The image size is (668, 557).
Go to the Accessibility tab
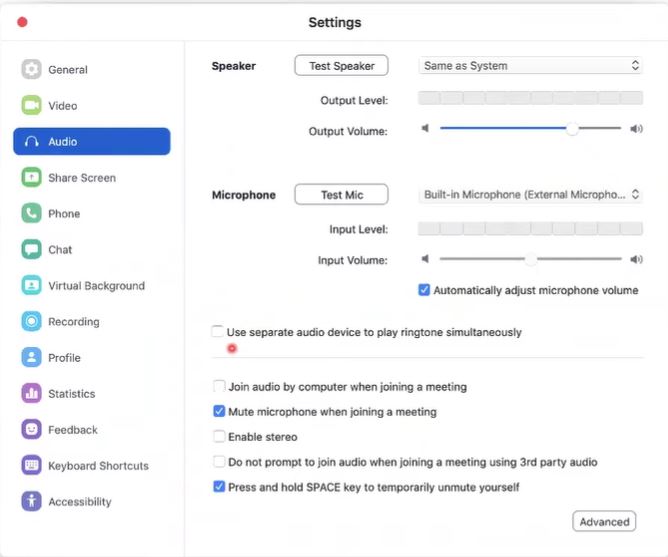(x=79, y=502)
